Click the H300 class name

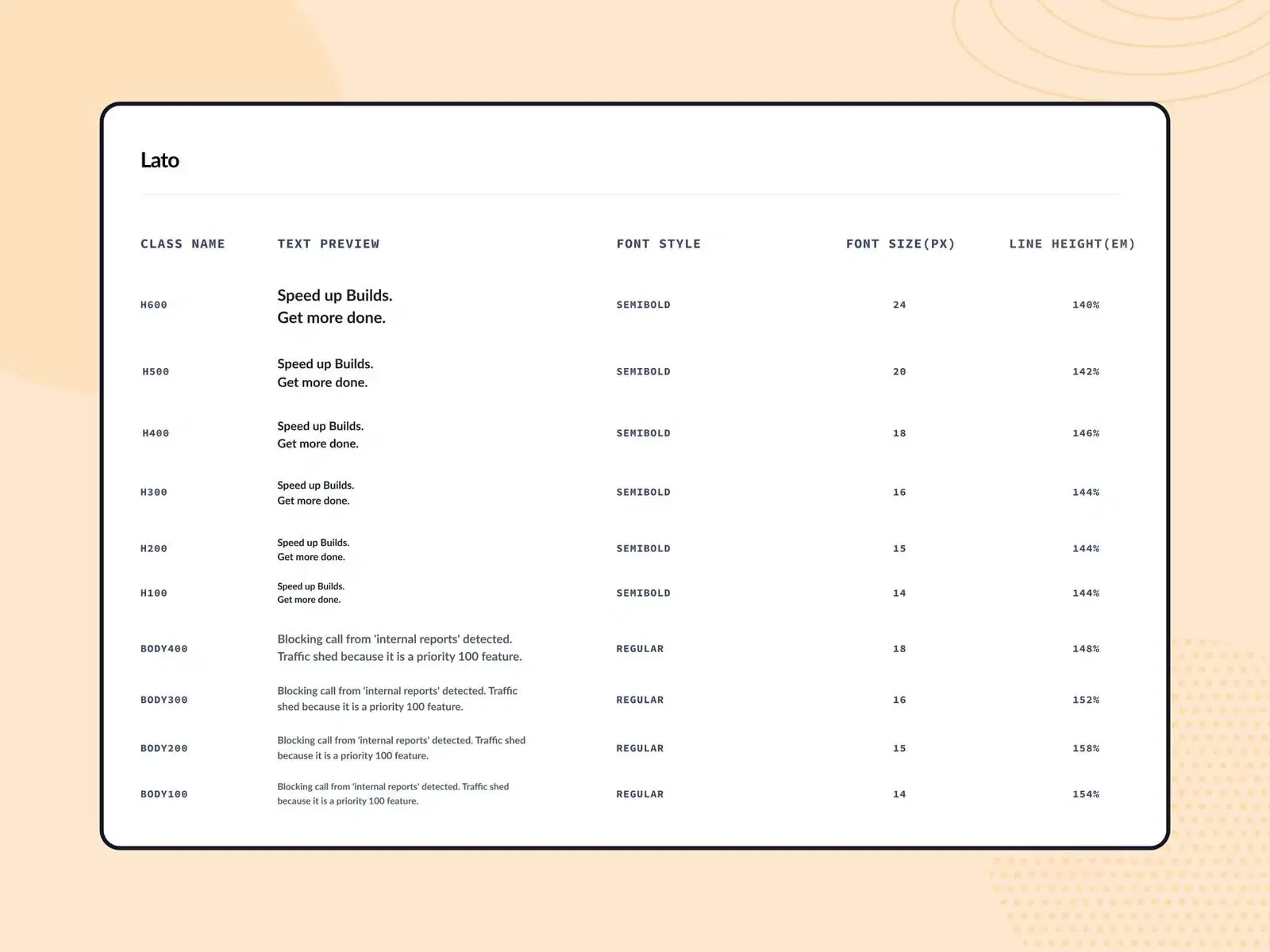[154, 492]
